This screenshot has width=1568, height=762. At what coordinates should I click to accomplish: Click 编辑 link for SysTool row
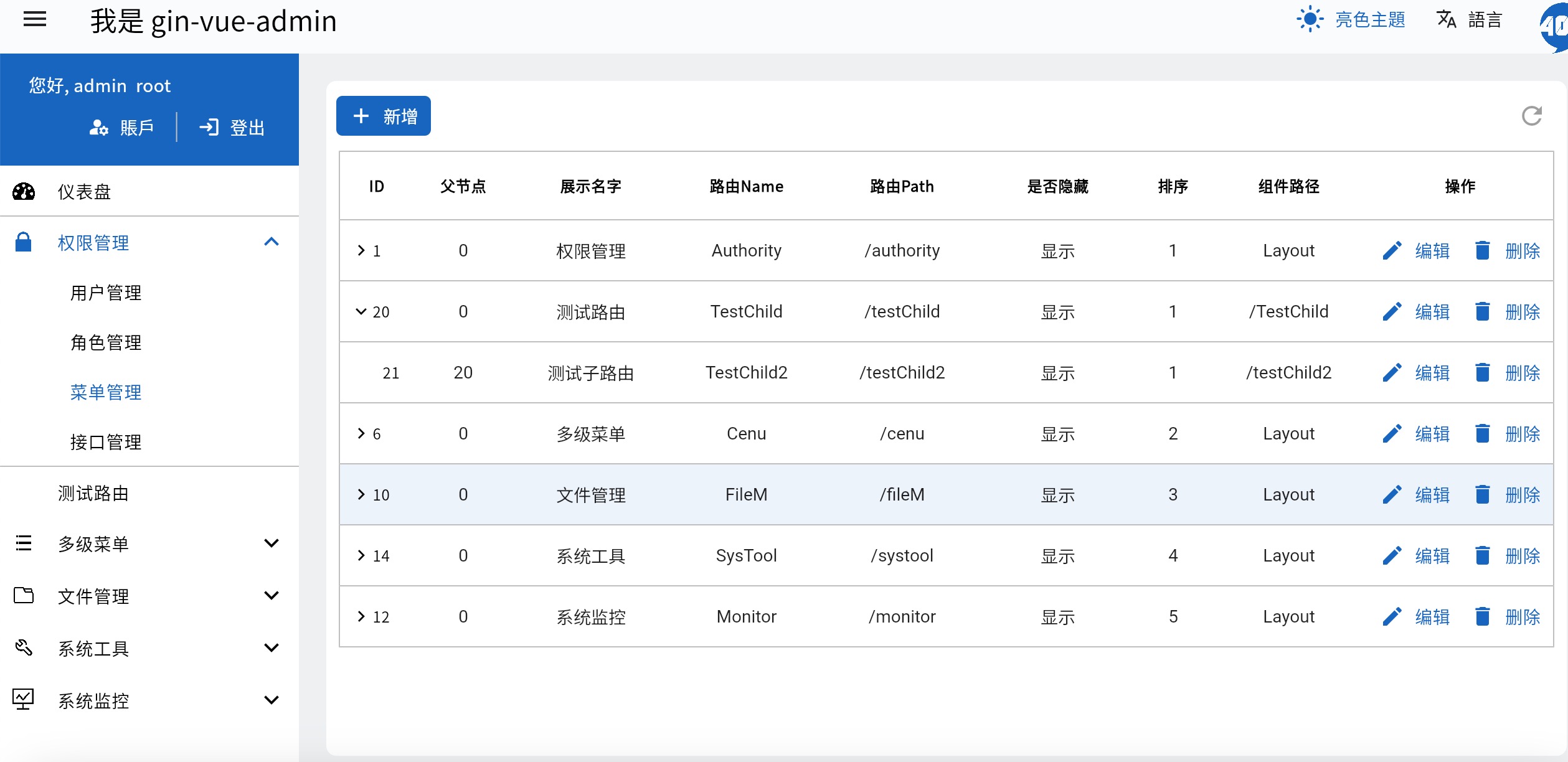(1432, 556)
